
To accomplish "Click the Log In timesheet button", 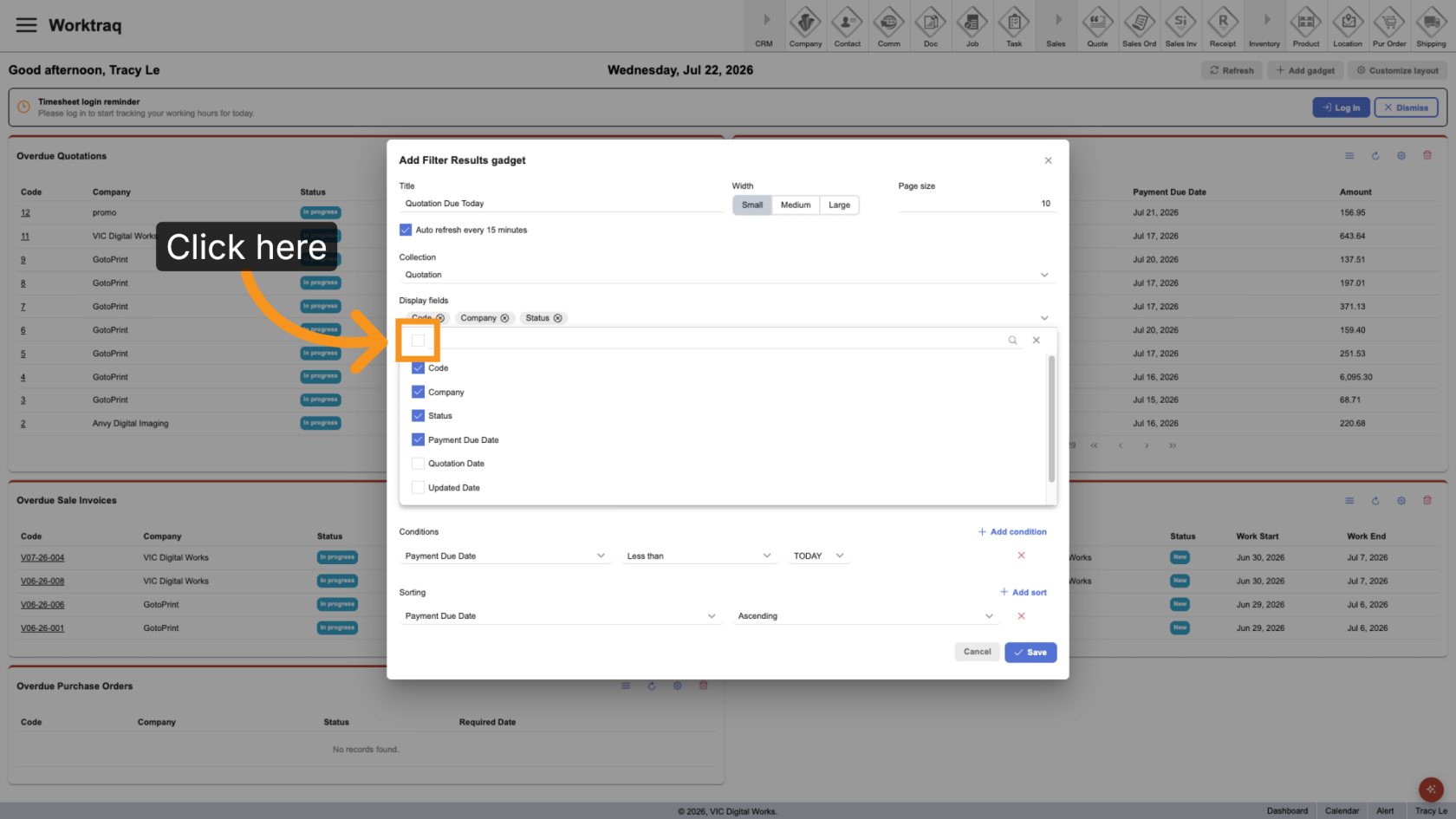I will click(1341, 107).
